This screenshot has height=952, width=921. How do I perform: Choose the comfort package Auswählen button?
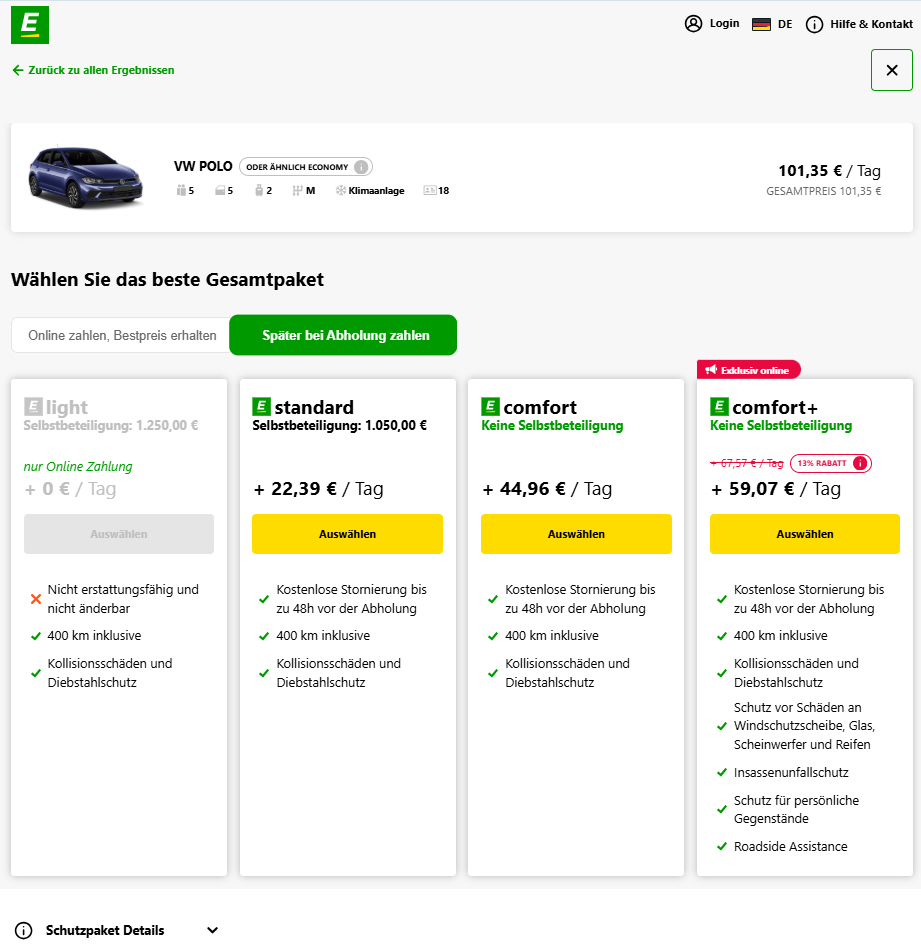pos(576,534)
